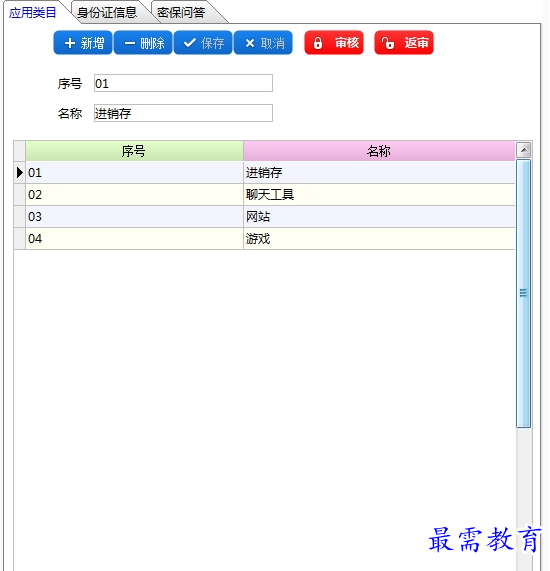Viewport: 550px width, 571px height.
Task: Switch to the 应用类目 tab
Action: (x=33, y=13)
